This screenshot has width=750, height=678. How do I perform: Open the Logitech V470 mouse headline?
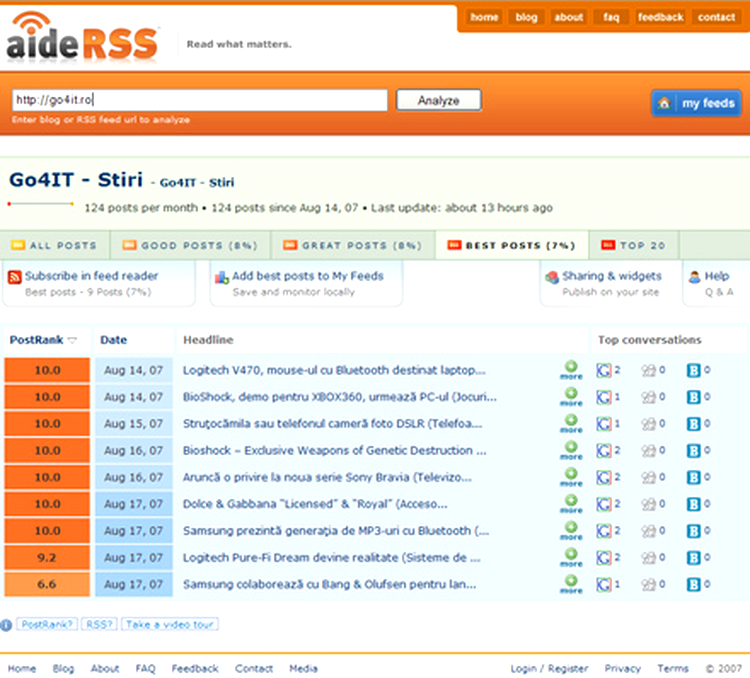[334, 370]
